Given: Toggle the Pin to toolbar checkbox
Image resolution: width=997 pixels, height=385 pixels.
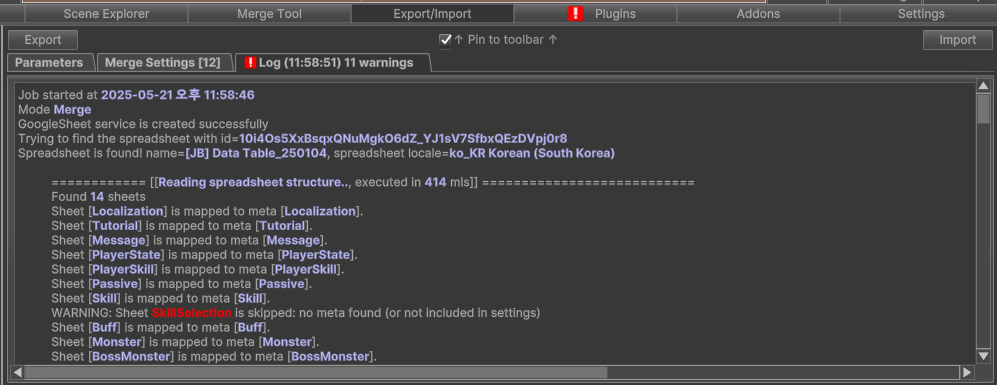Looking at the screenshot, I should point(445,40).
